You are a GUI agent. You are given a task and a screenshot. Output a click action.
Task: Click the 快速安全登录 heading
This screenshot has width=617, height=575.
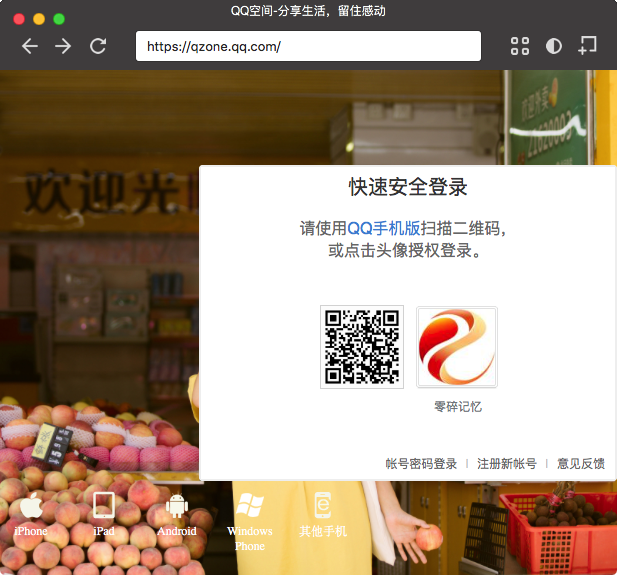tap(408, 187)
